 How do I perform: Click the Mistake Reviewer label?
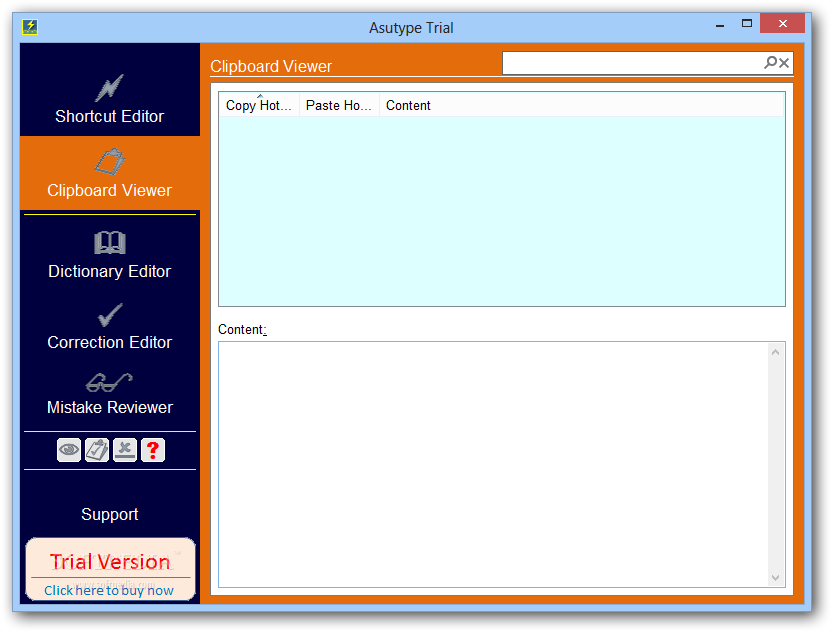(x=110, y=407)
